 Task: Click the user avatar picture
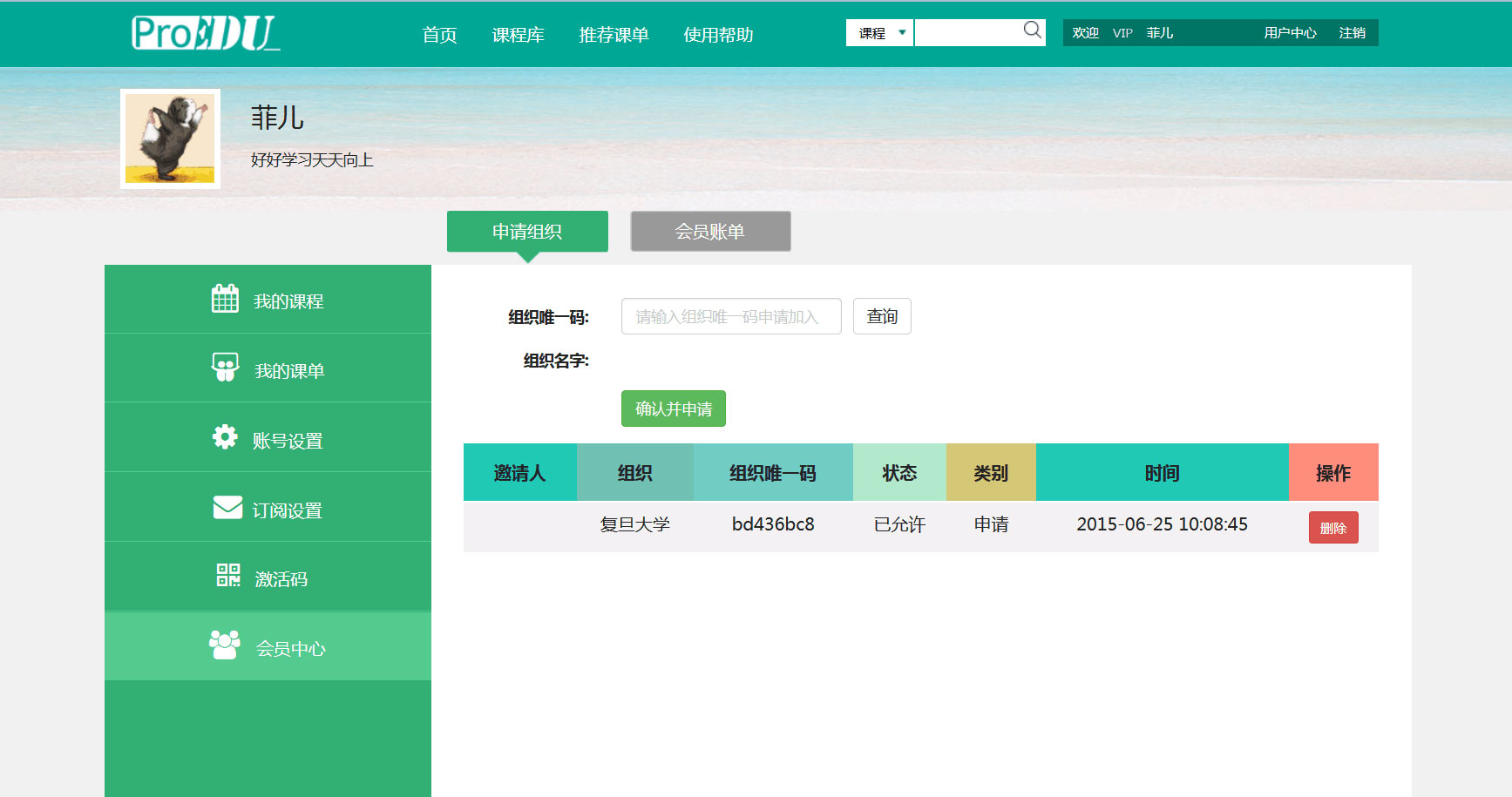click(170, 138)
